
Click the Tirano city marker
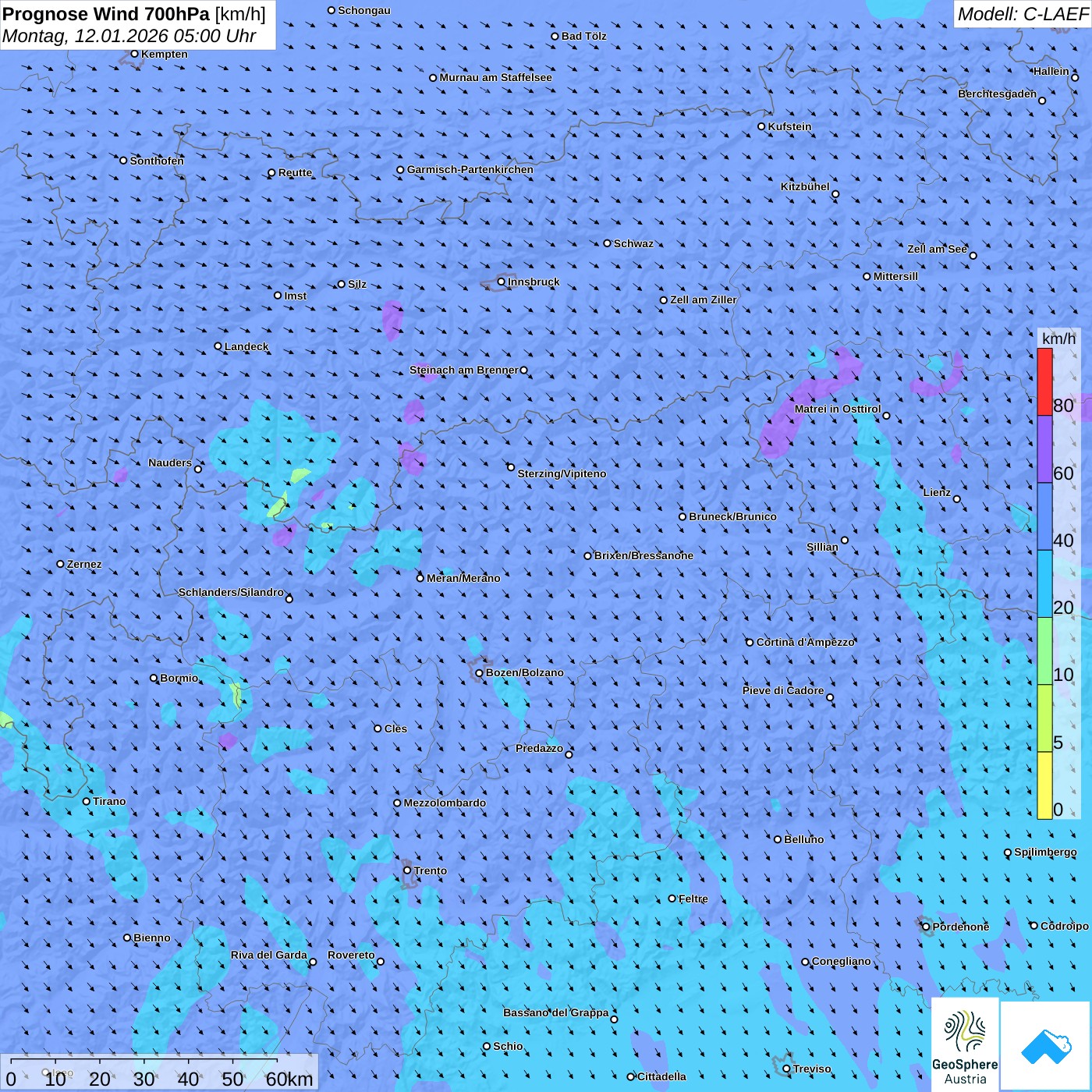click(87, 801)
